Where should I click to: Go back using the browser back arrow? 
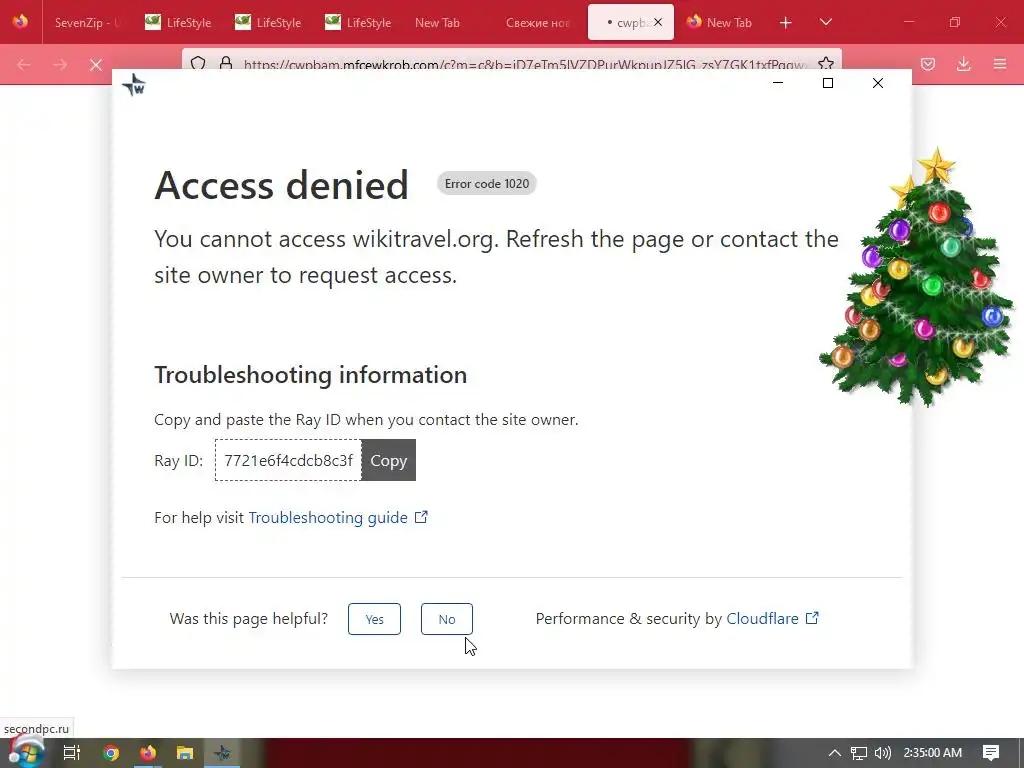pyautogui.click(x=24, y=64)
